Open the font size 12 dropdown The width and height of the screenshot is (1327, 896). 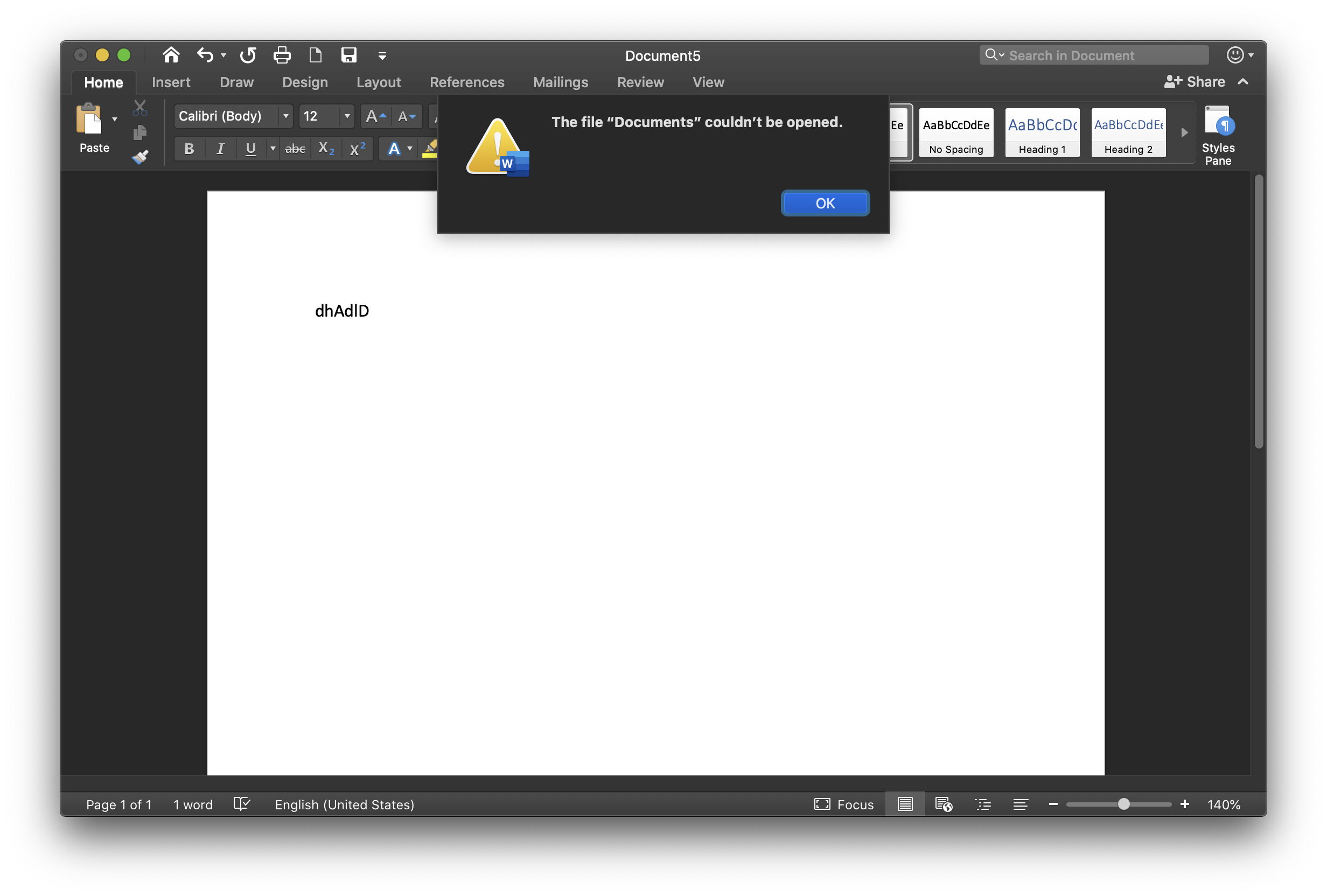(347, 116)
